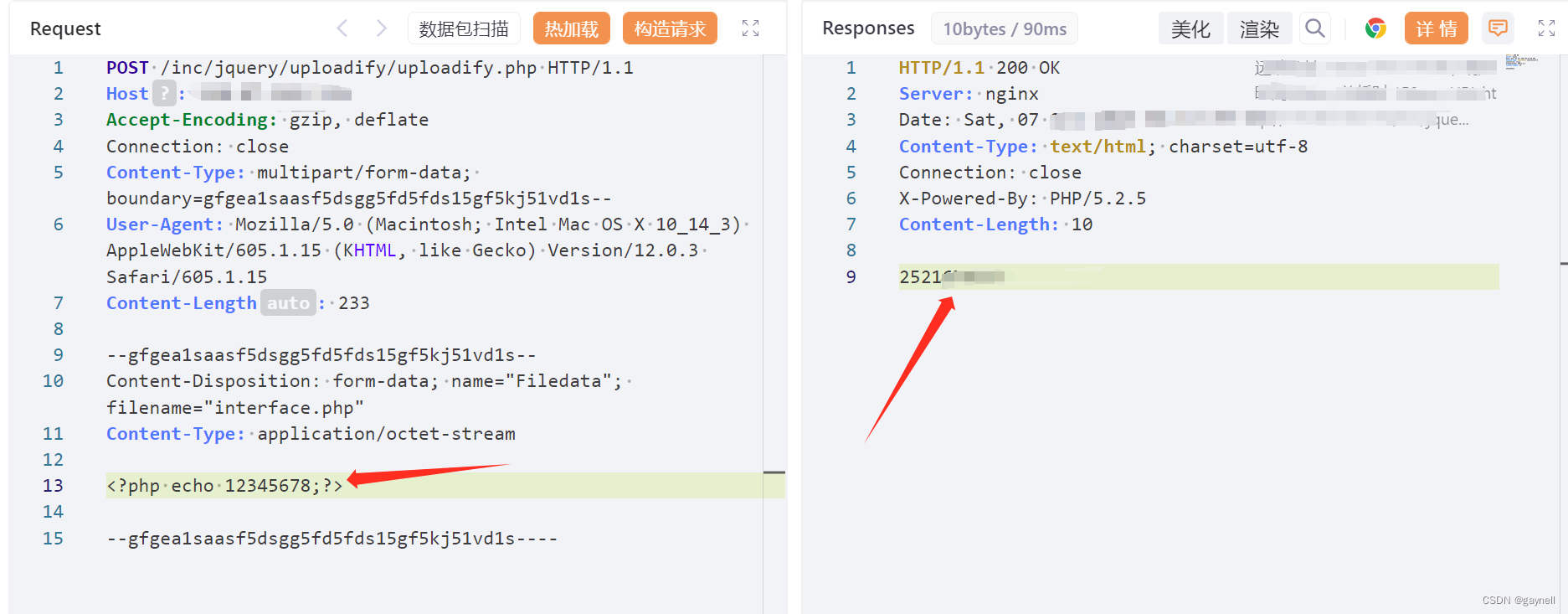Viewport: 1568px width, 614px height.
Task: Click the User-Agent Mozilla/5.0 line
Action: point(427,224)
